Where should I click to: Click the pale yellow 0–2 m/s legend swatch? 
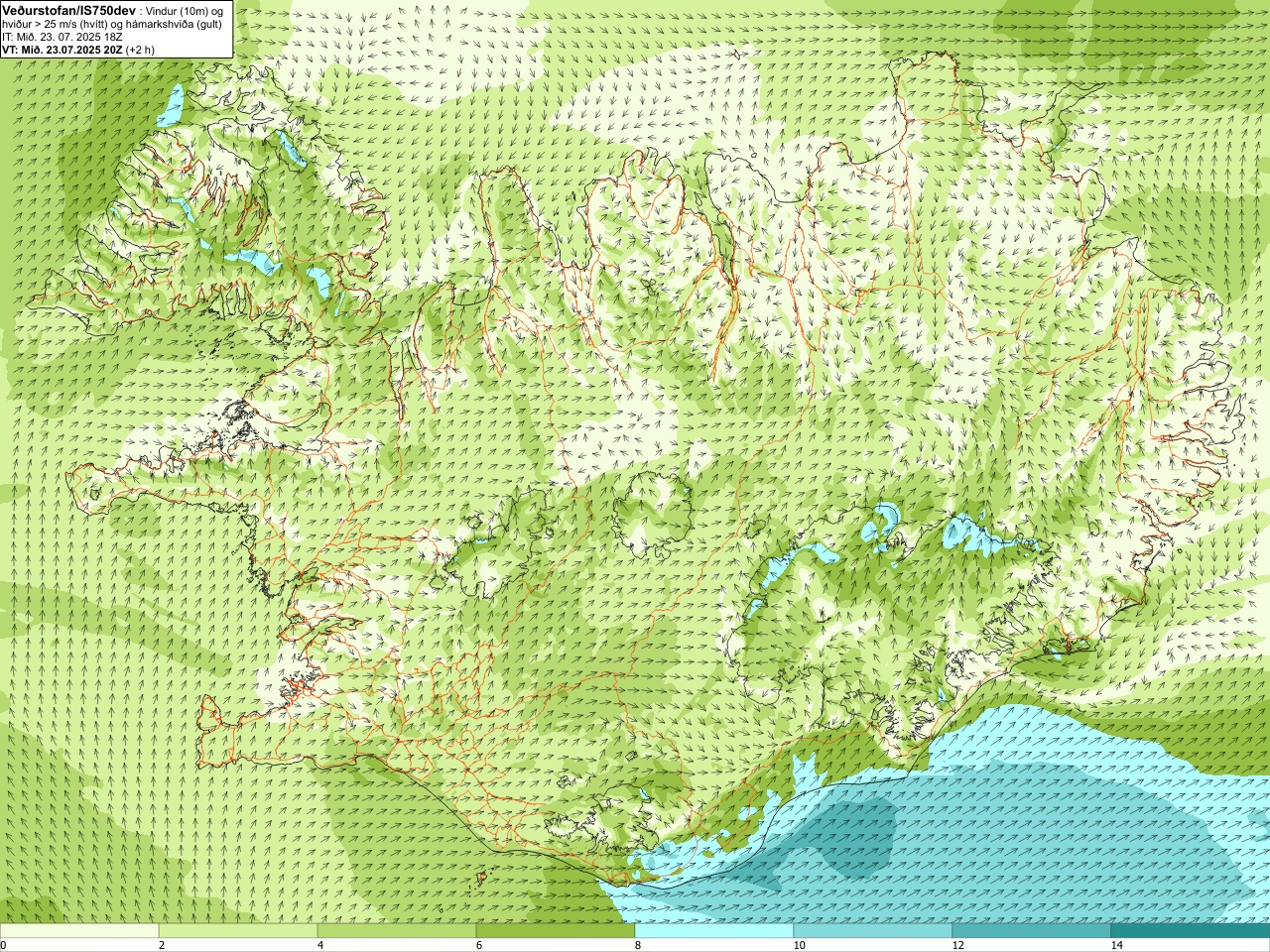[79, 931]
